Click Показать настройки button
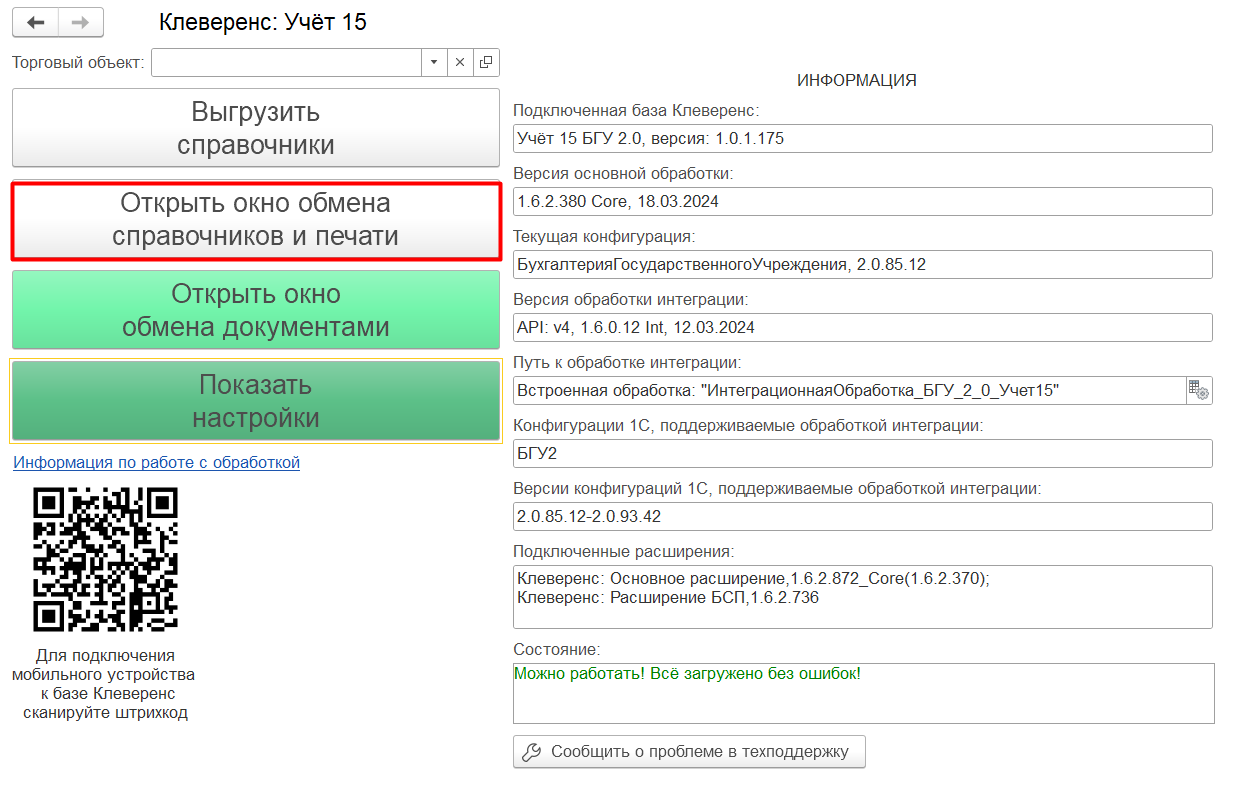1241x787 pixels. [x=255, y=401]
